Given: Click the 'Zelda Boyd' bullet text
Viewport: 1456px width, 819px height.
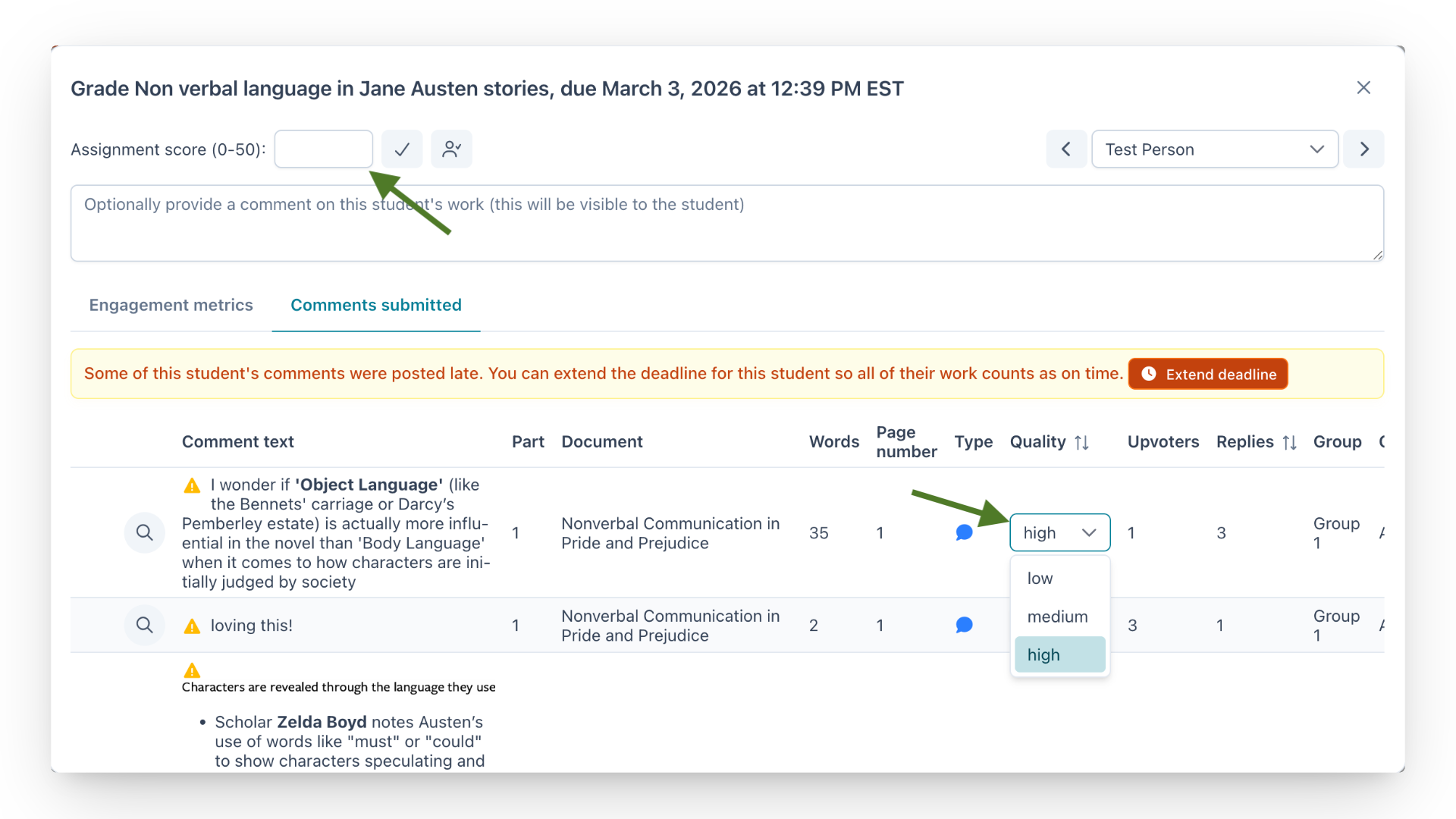Looking at the screenshot, I should pyautogui.click(x=349, y=742).
